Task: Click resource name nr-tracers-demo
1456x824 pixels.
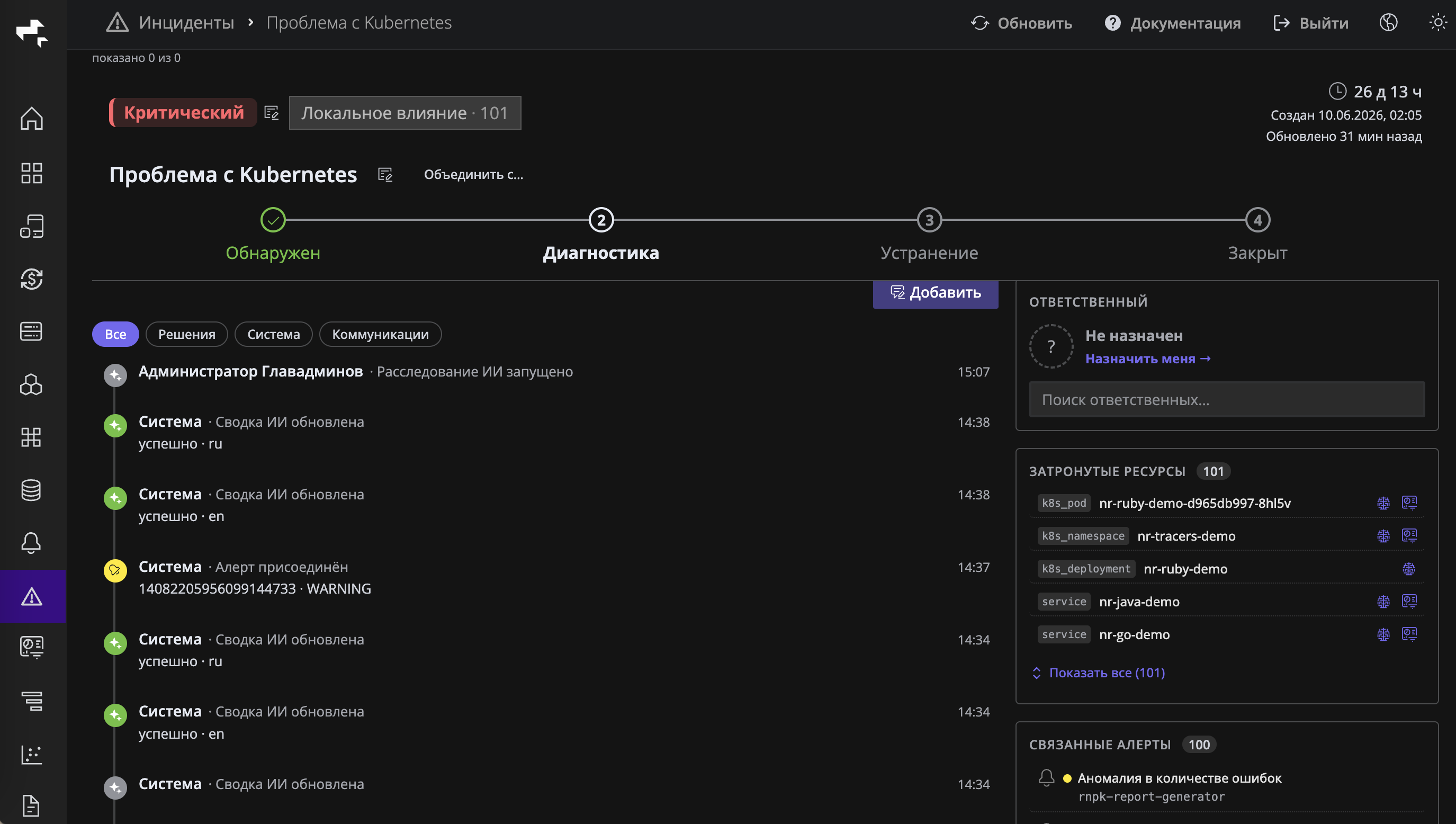Action: [1186, 535]
